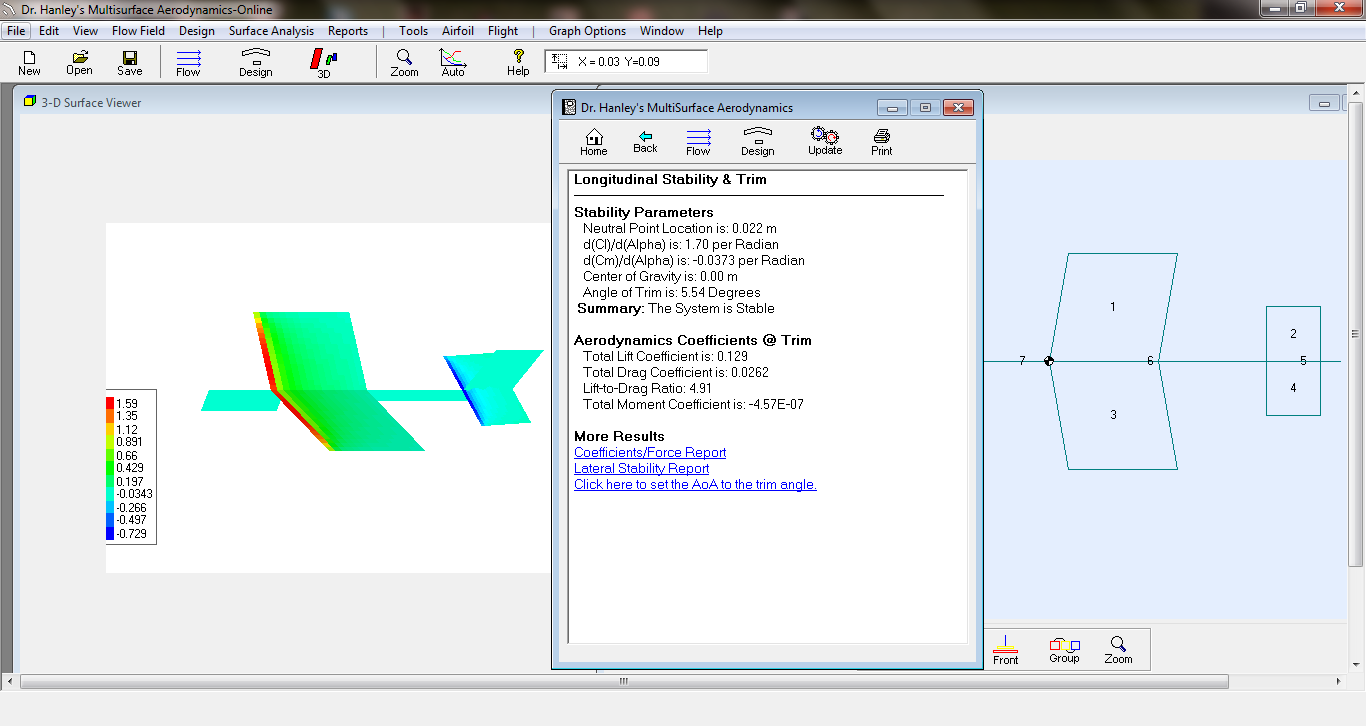
Task: Click the left arrow of horizontal scrollbar
Action: [10, 681]
